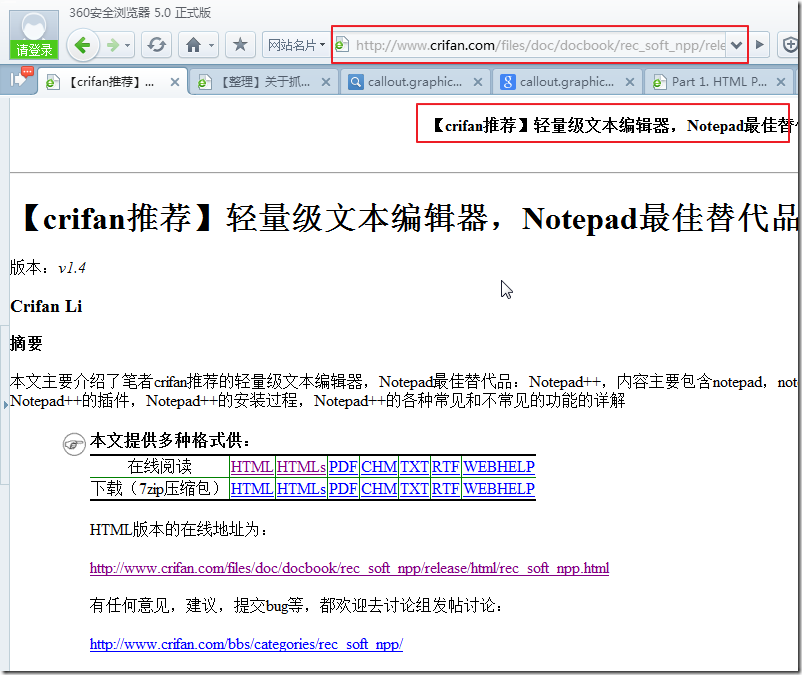Click the tab list icon with red badge

(x=20, y=78)
